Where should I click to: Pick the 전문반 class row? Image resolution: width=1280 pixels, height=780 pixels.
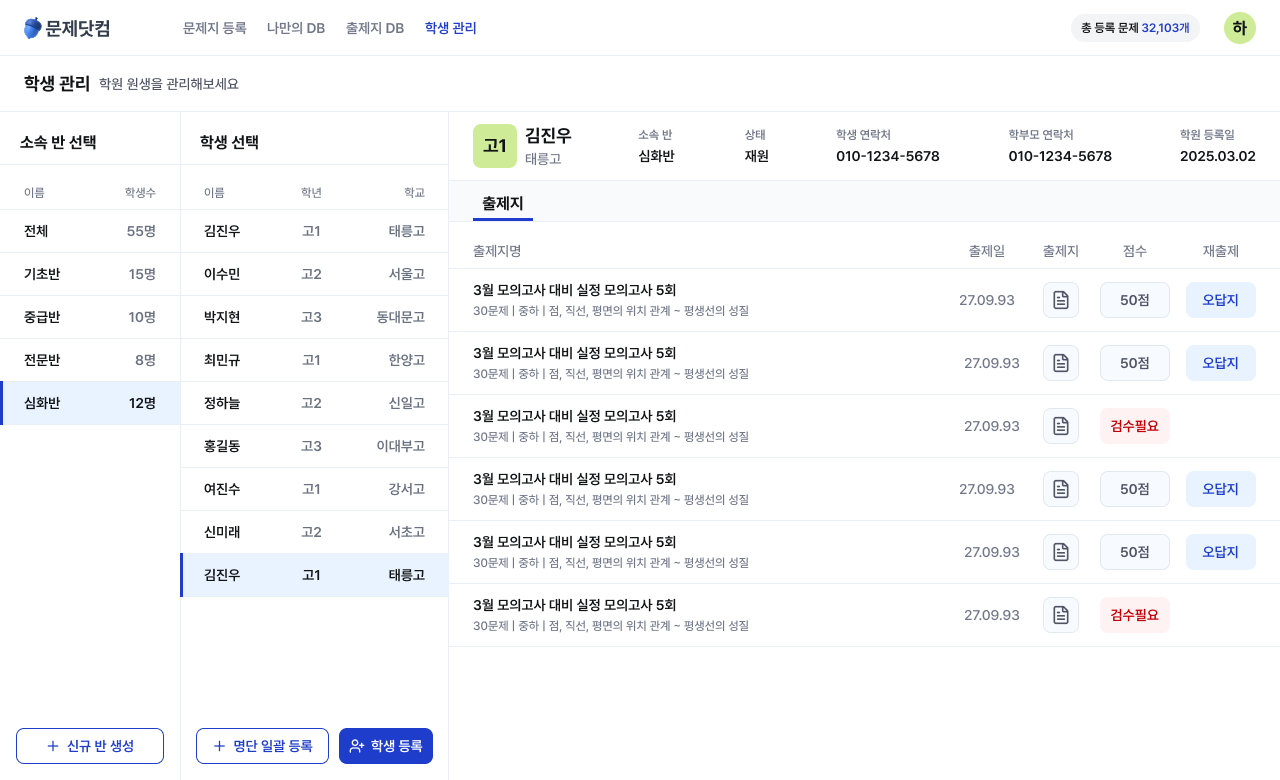[90, 360]
